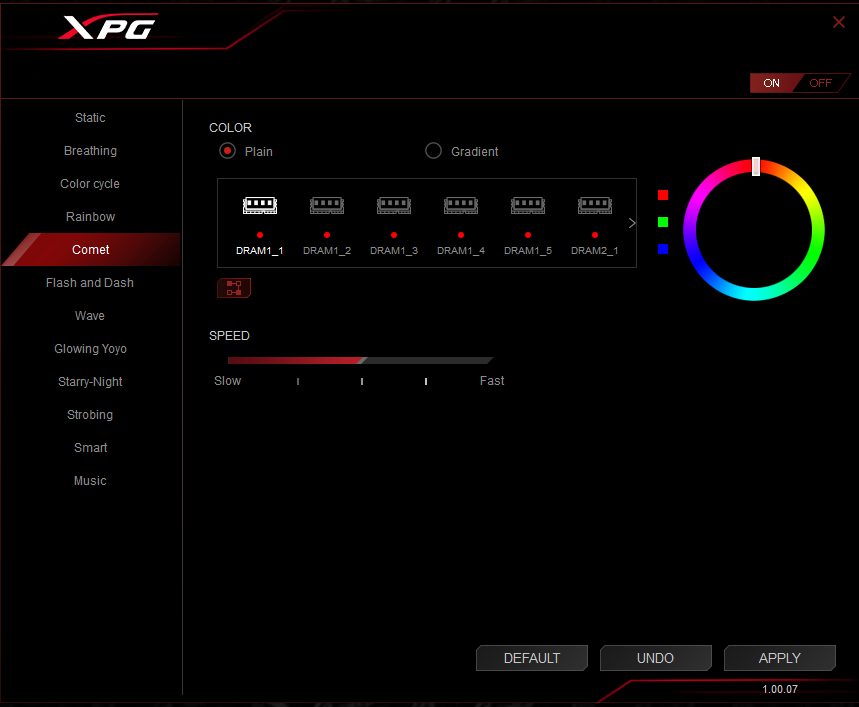Viewport: 859px width, 707px height.
Task: Click the color wheel hue handle
Action: 756,166
